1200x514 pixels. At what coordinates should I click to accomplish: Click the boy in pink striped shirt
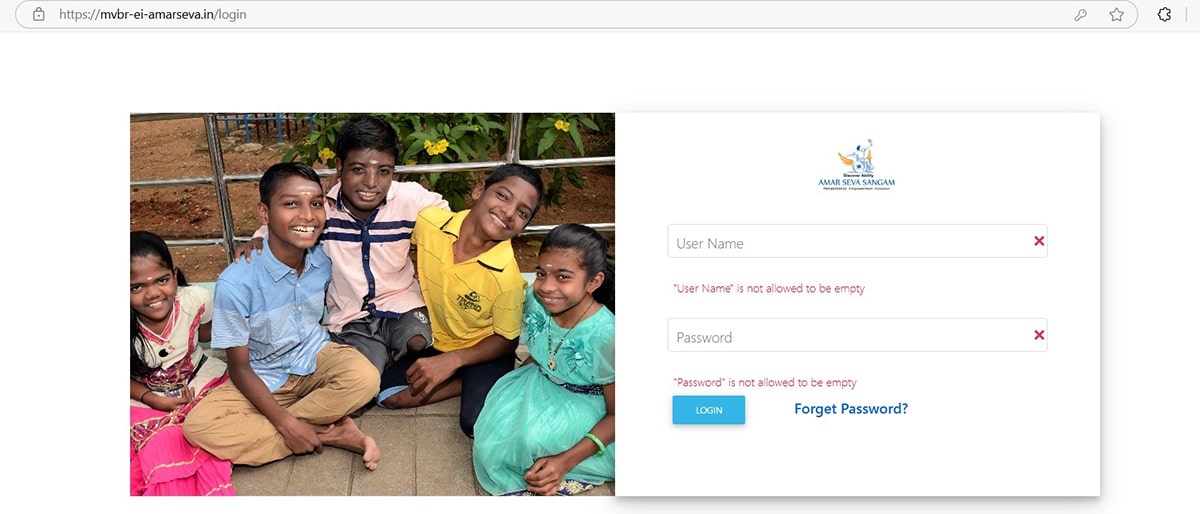[372, 250]
